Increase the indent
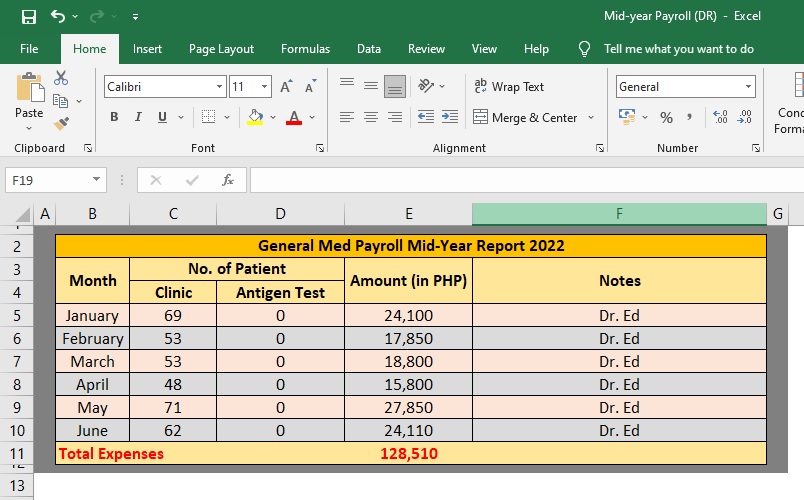804x500 pixels. coord(450,117)
